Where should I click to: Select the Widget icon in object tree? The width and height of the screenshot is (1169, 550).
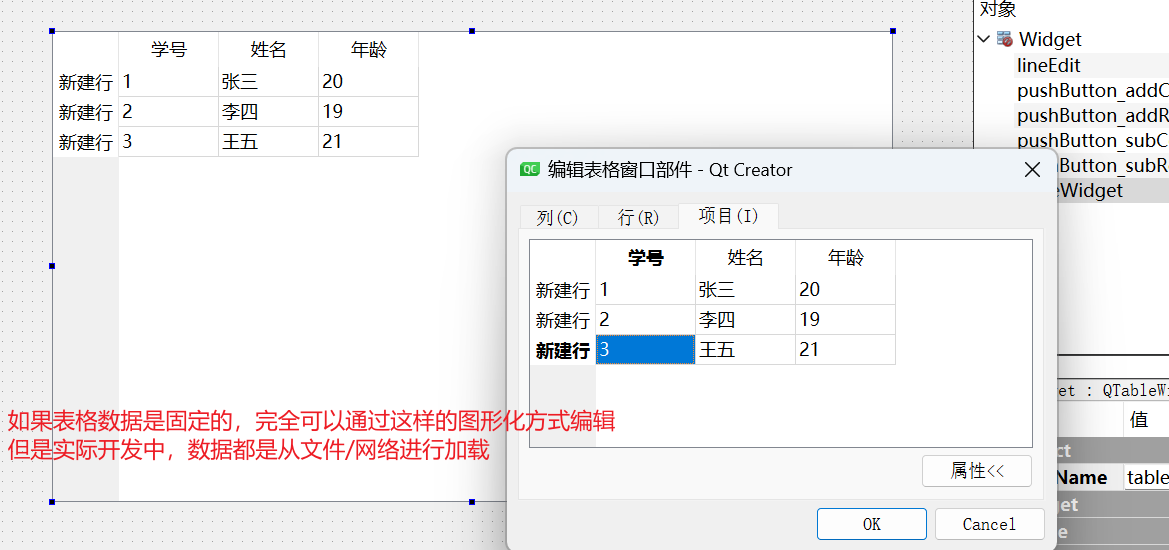[1005, 39]
